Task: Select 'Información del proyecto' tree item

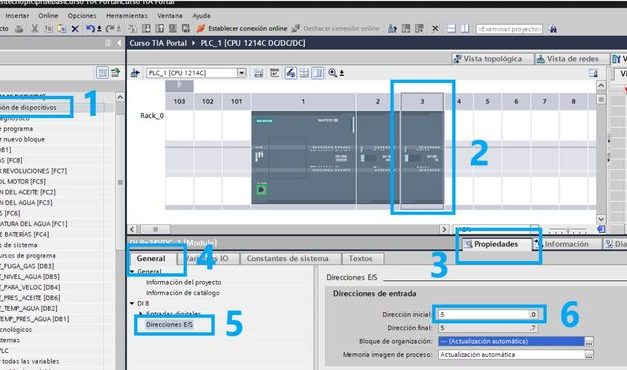Action: (x=184, y=282)
